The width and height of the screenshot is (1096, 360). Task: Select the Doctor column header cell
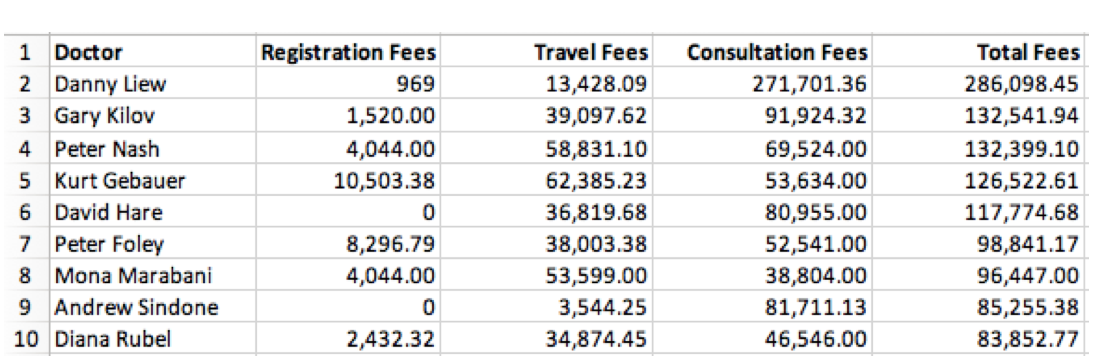[x=151, y=52]
